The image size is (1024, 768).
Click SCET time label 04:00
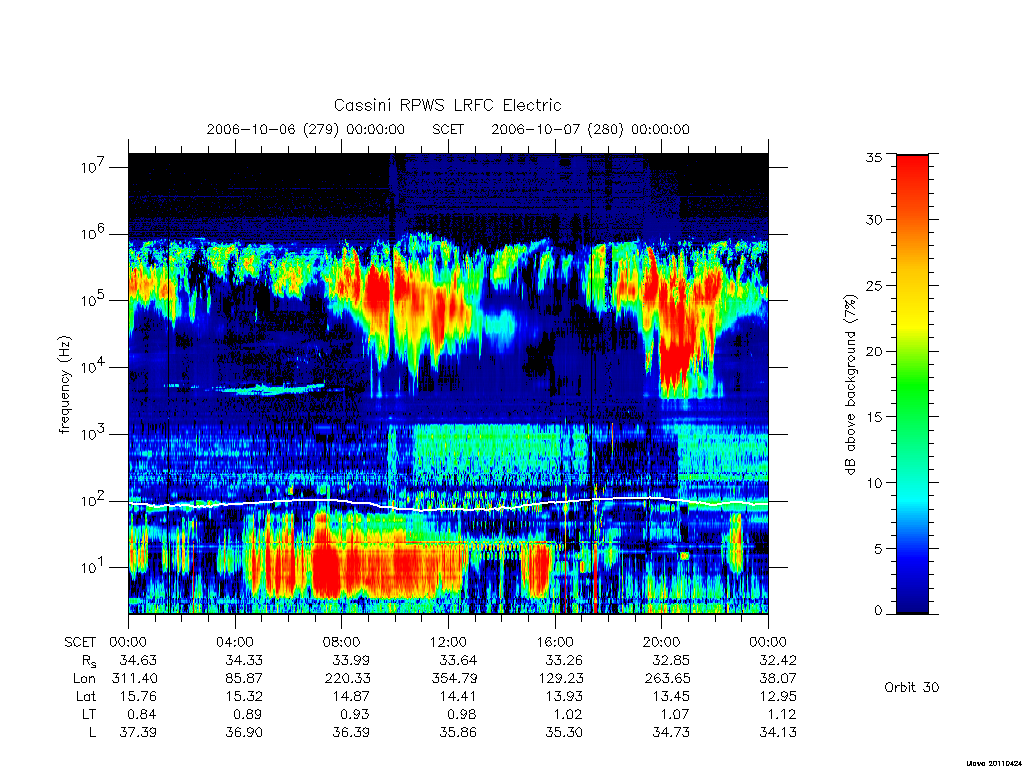[x=235, y=642]
